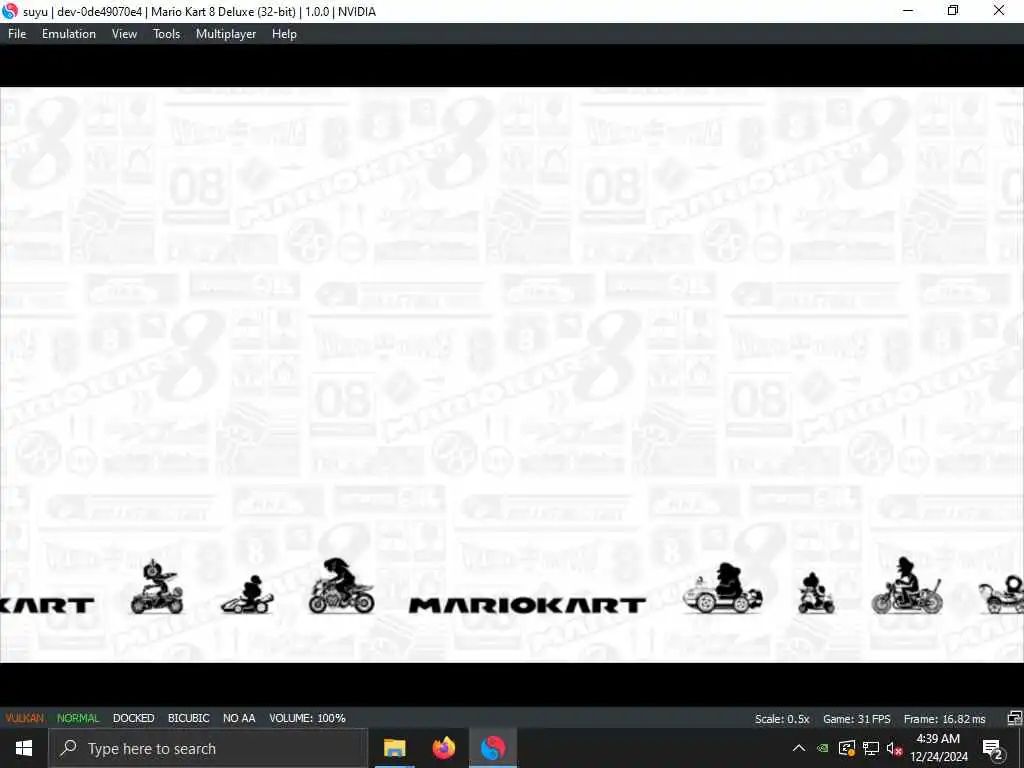Click the muted speaker tray icon

895,748
